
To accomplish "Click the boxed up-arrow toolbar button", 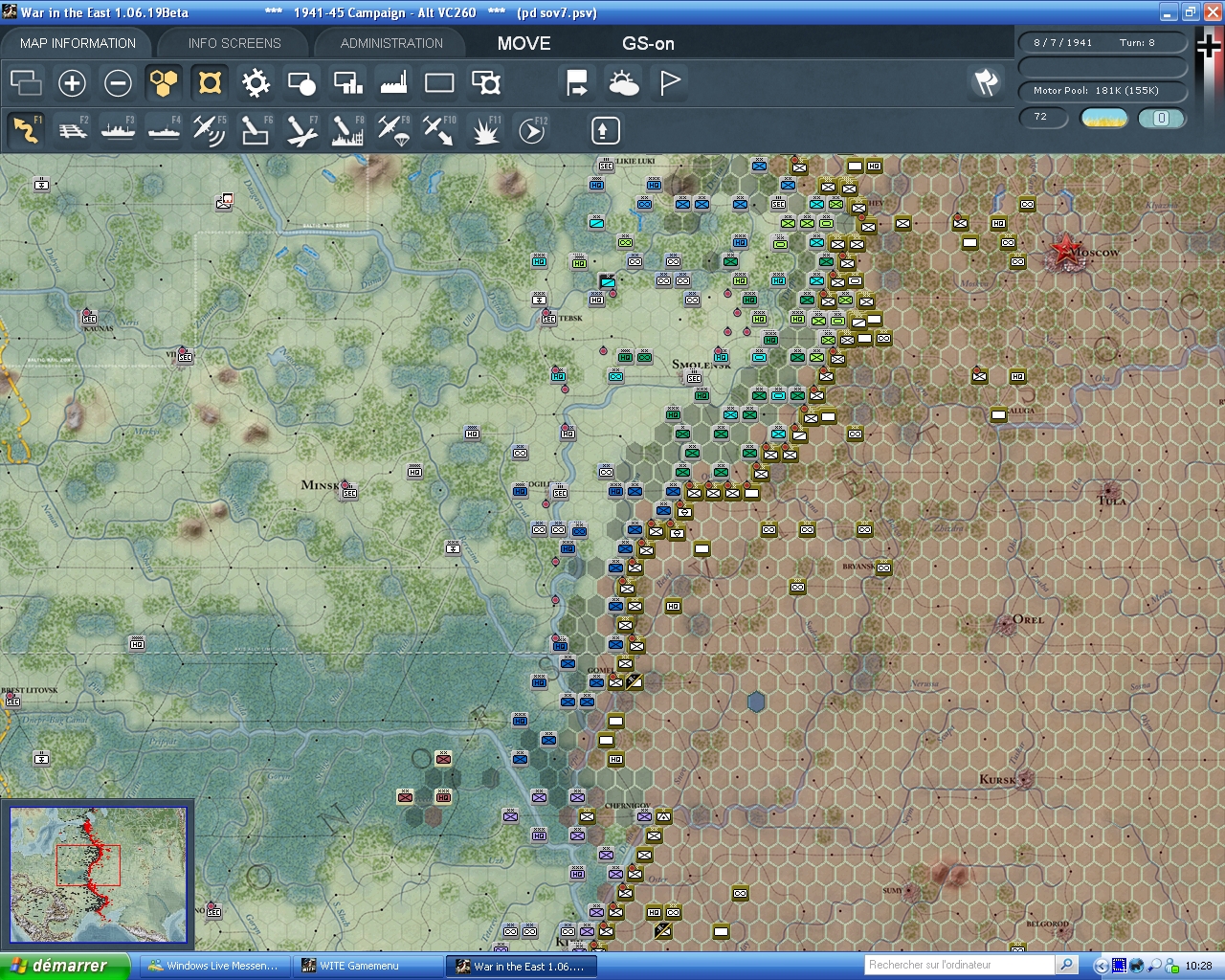I will (x=605, y=130).
